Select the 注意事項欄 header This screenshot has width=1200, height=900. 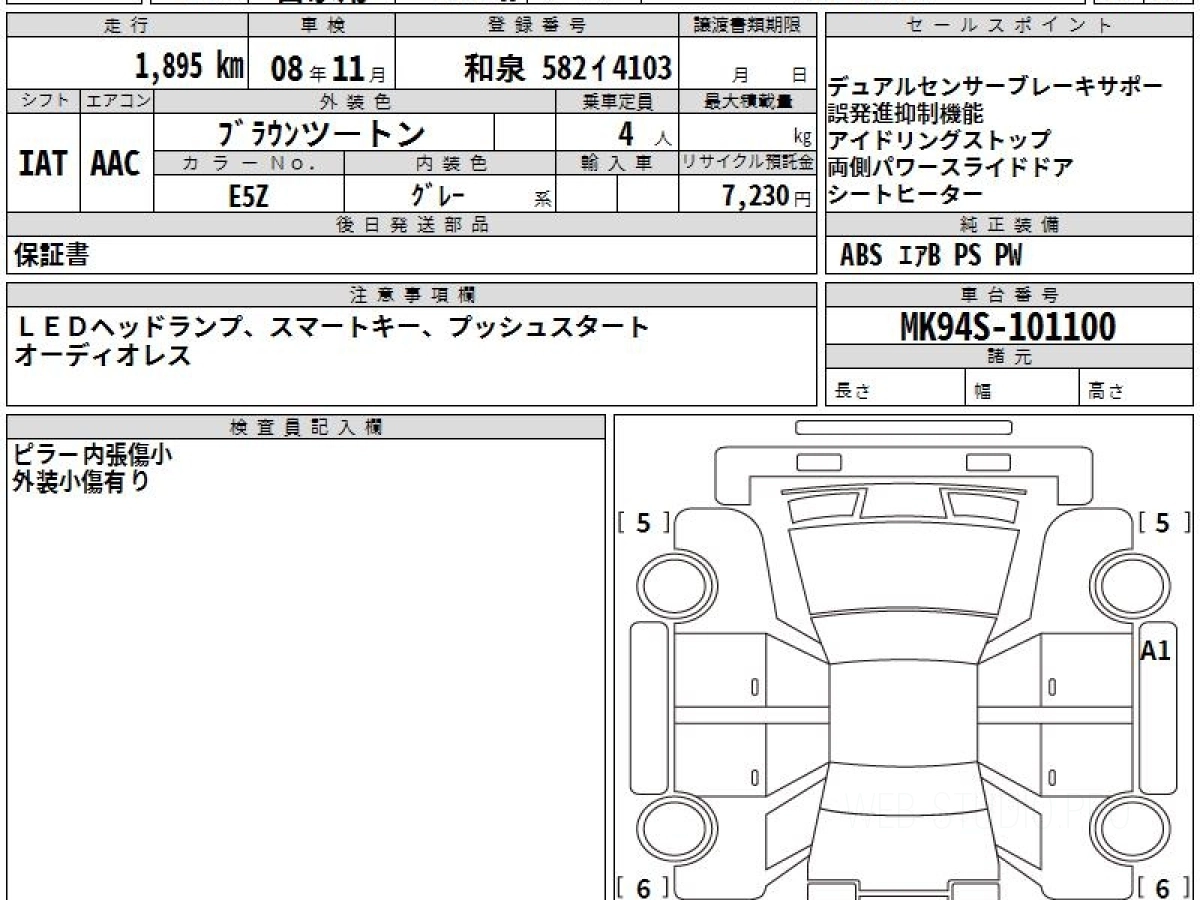(411, 295)
